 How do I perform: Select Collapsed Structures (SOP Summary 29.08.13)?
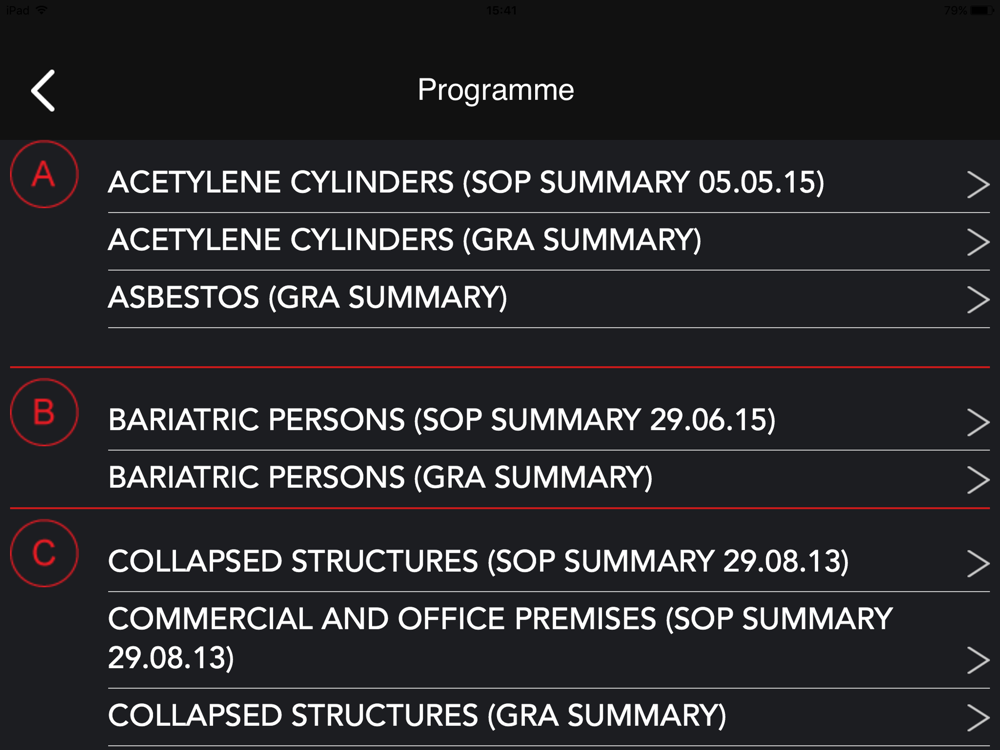[x=548, y=562]
